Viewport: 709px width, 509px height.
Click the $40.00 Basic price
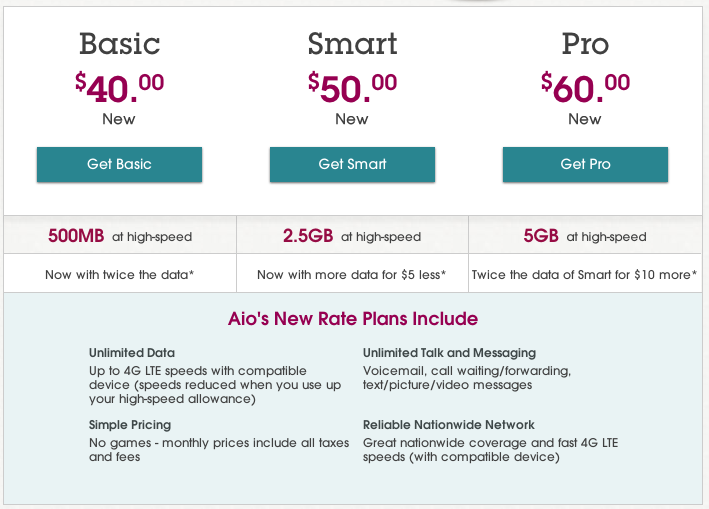coord(119,88)
